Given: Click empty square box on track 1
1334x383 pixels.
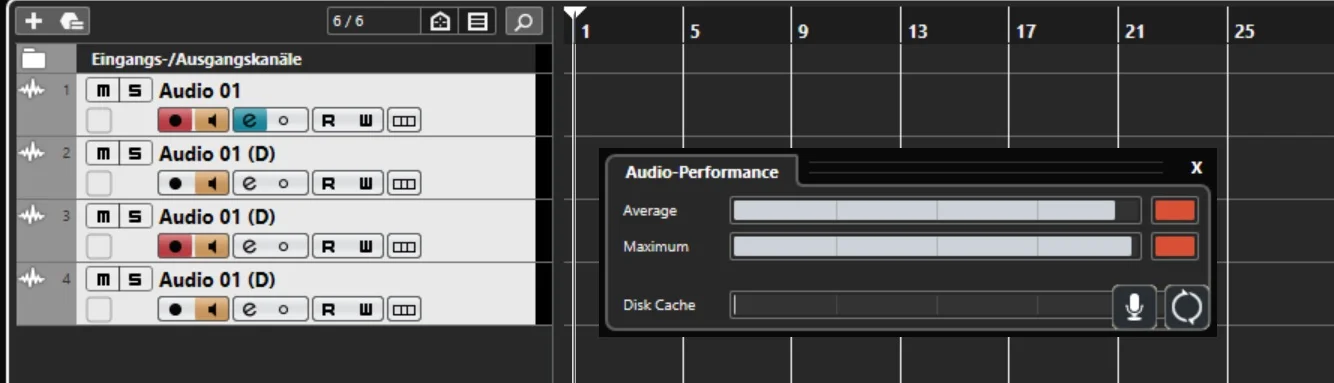Looking at the screenshot, I should click(x=99, y=121).
